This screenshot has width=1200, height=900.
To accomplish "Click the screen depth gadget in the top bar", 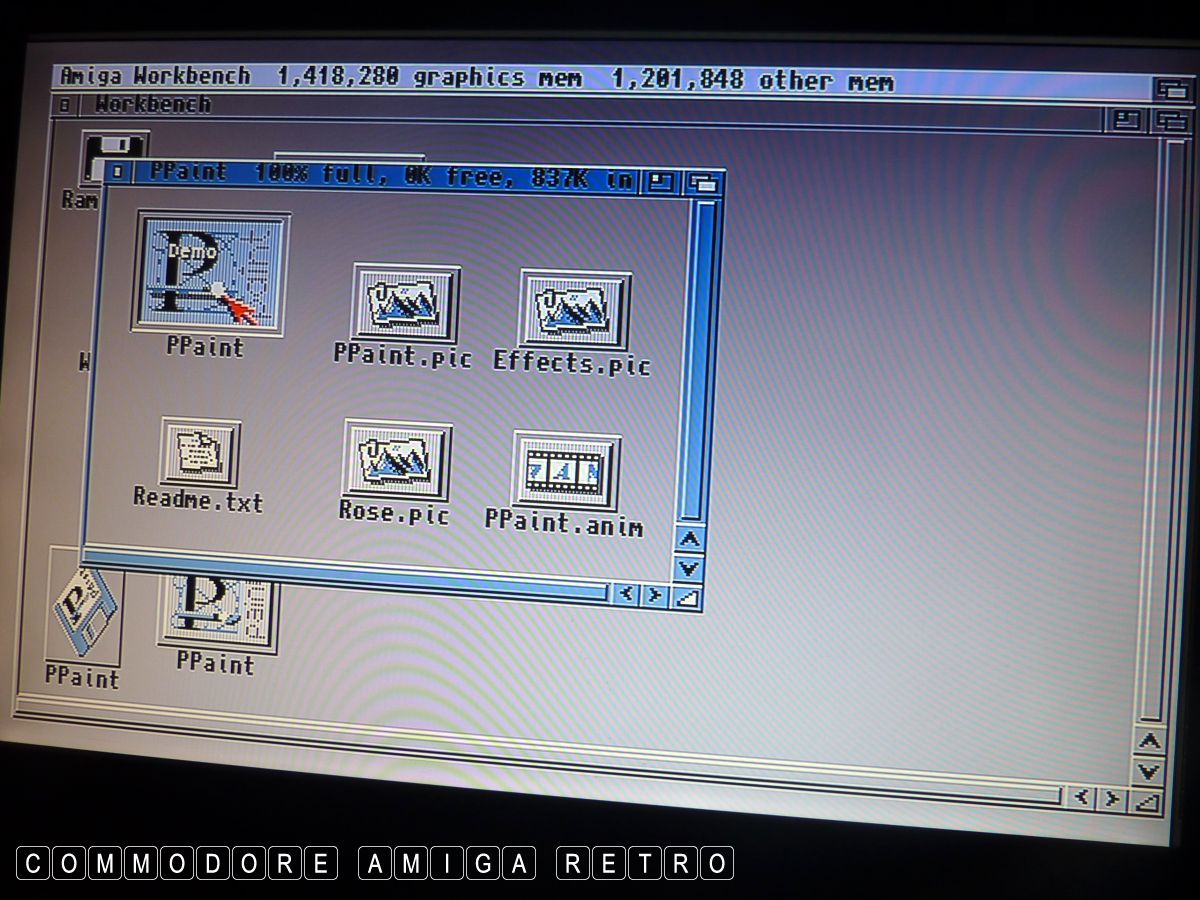I will (x=1170, y=89).
